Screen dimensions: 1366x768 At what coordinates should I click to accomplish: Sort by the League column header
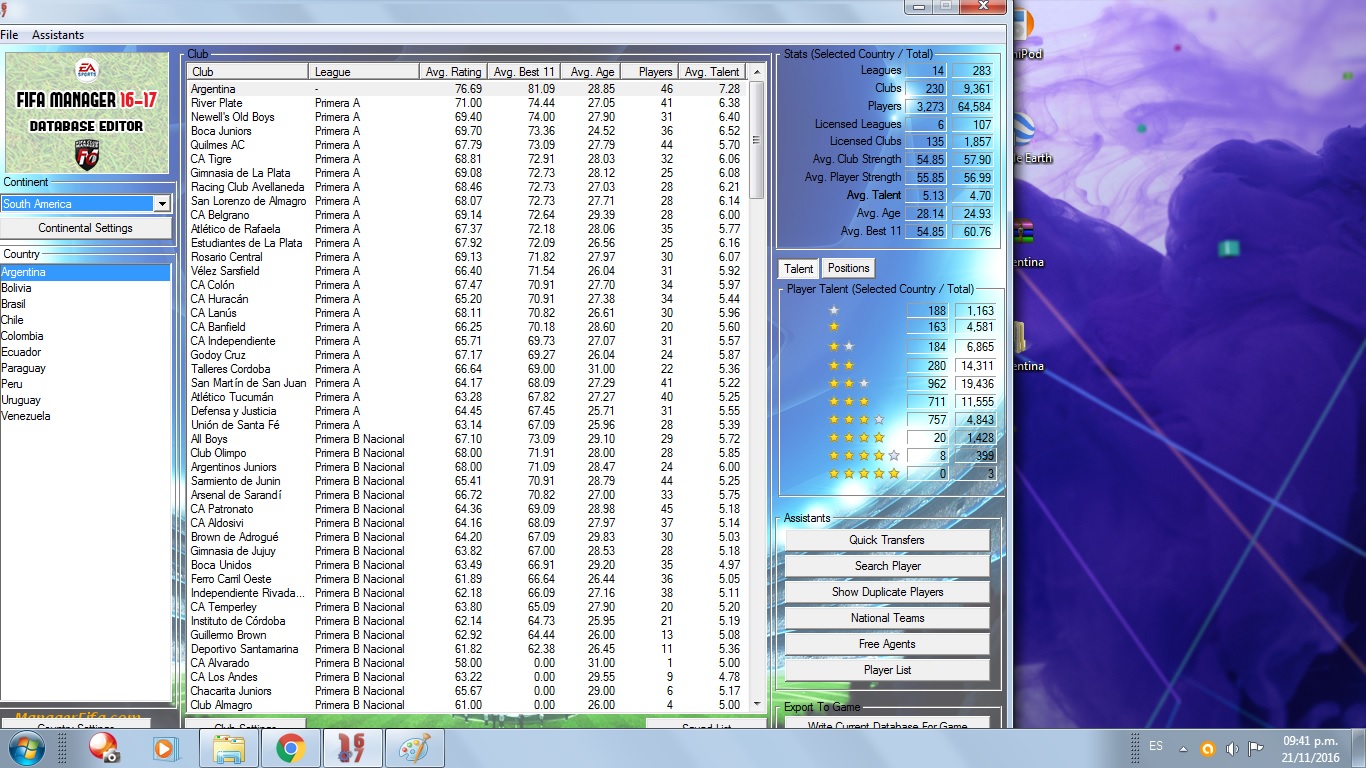[x=364, y=72]
